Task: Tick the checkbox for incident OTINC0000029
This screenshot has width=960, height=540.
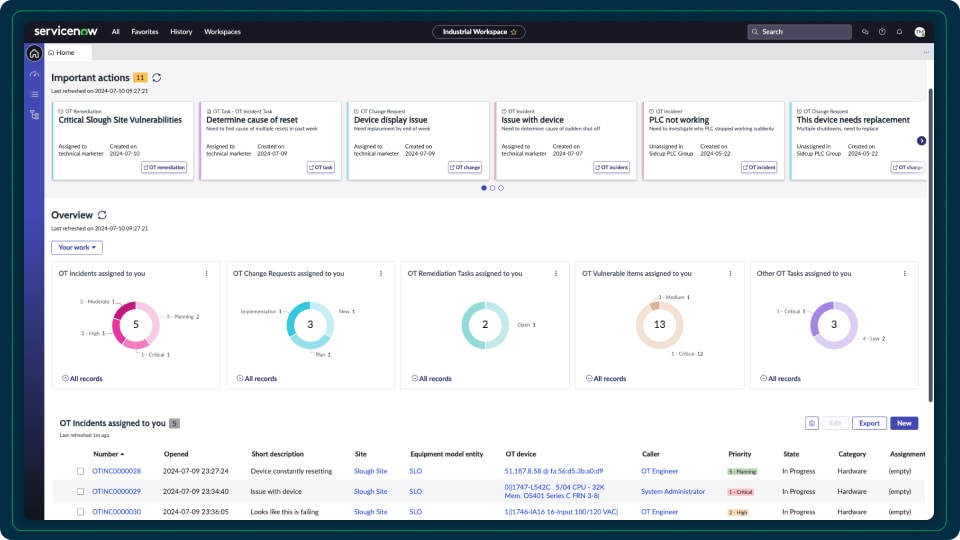Action: [81, 492]
